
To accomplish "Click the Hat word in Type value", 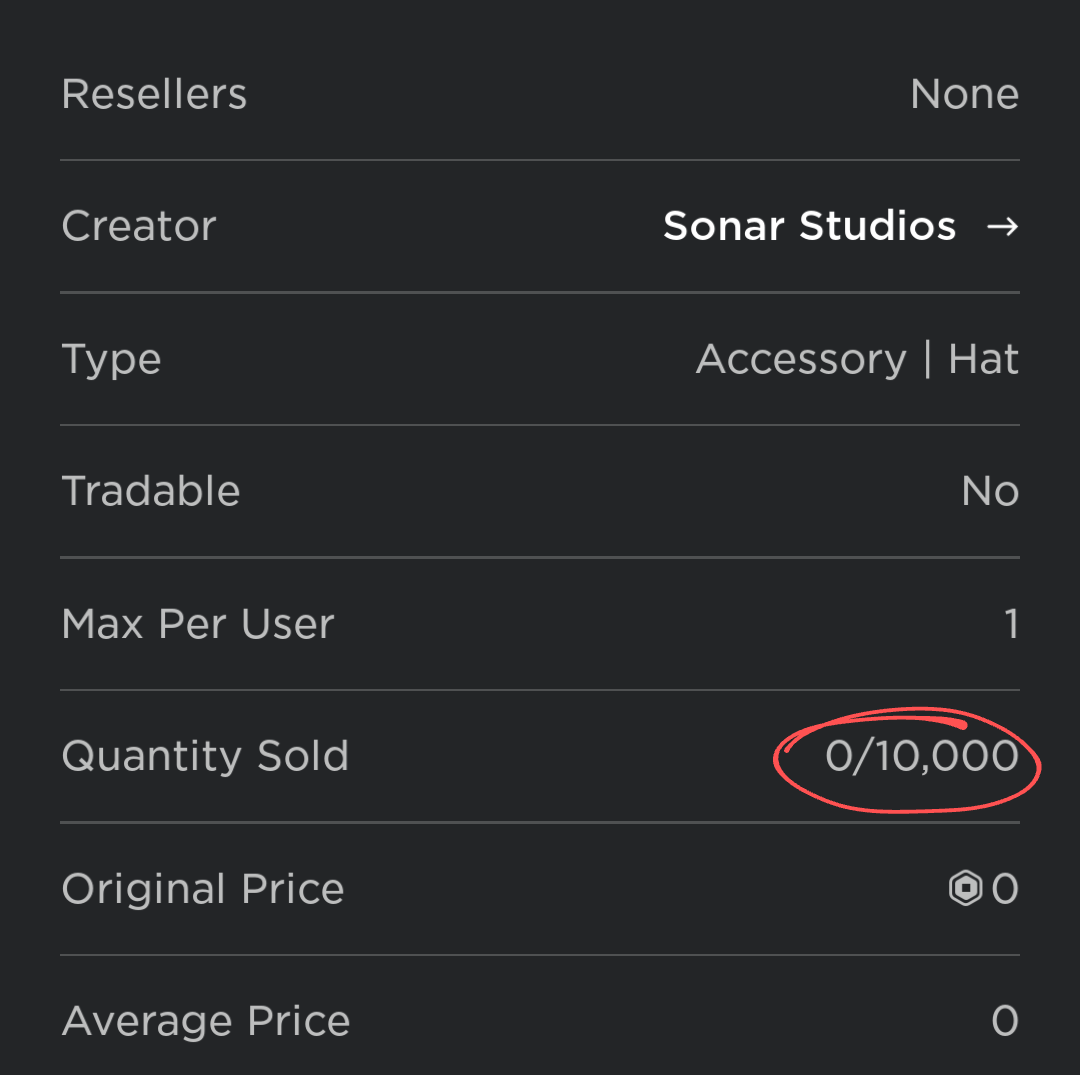I will [x=984, y=360].
